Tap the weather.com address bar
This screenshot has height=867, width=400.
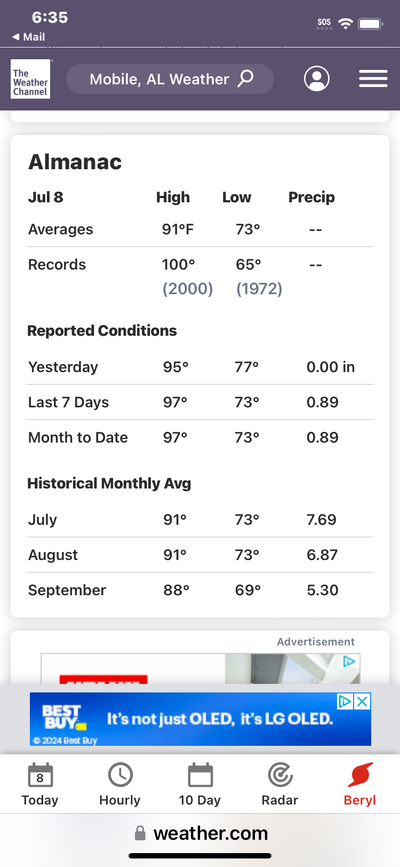[x=200, y=833]
